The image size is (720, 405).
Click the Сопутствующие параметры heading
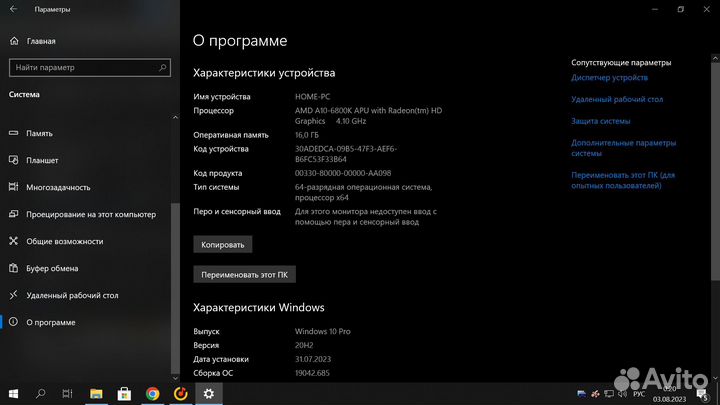pyautogui.click(x=621, y=62)
